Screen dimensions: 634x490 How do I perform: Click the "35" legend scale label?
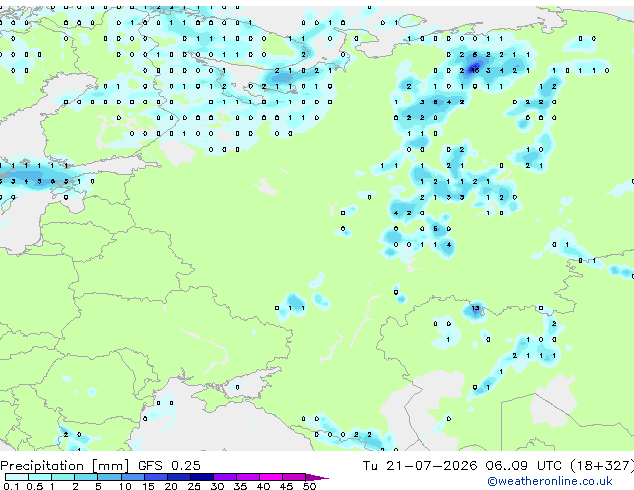(x=240, y=486)
